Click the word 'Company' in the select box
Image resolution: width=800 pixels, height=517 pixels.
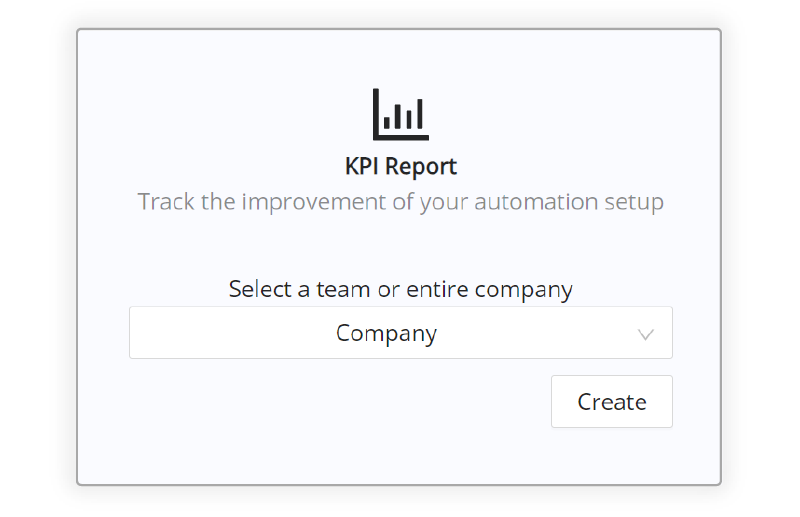tap(386, 334)
